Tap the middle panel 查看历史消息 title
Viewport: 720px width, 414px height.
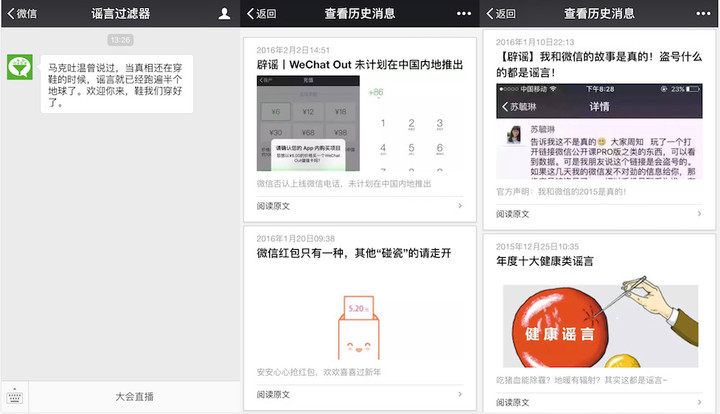tap(360, 13)
